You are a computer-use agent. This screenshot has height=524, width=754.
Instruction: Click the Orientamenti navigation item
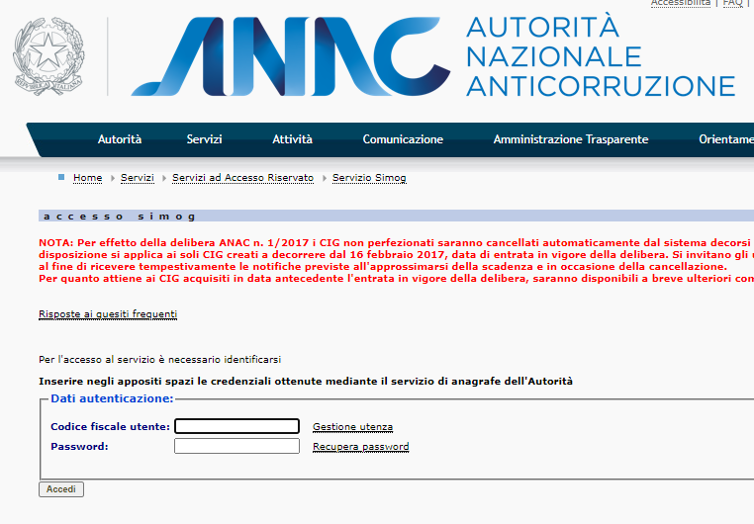pos(726,140)
